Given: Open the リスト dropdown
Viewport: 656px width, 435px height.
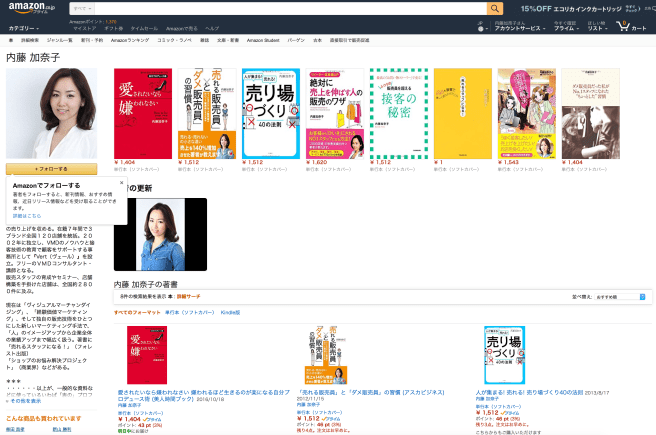Looking at the screenshot, I should pyautogui.click(x=597, y=28).
